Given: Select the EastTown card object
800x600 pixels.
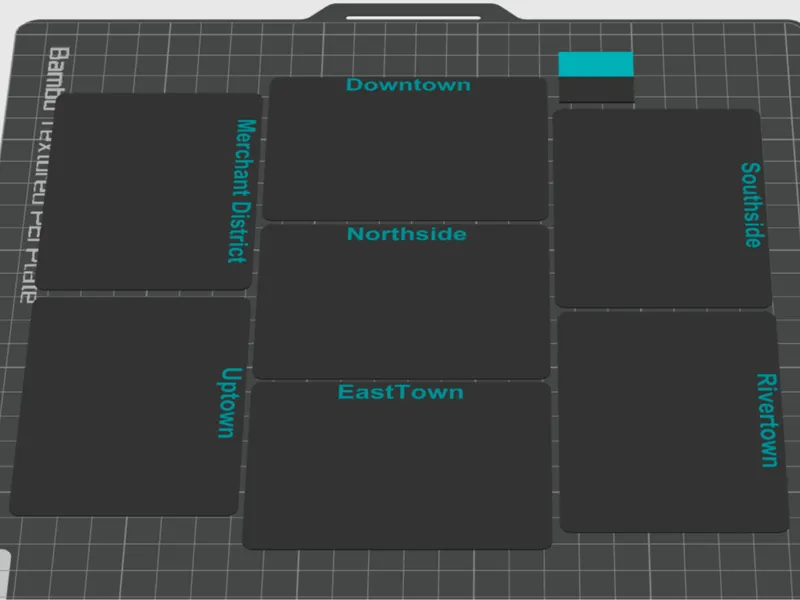Looking at the screenshot, I should (398, 465).
